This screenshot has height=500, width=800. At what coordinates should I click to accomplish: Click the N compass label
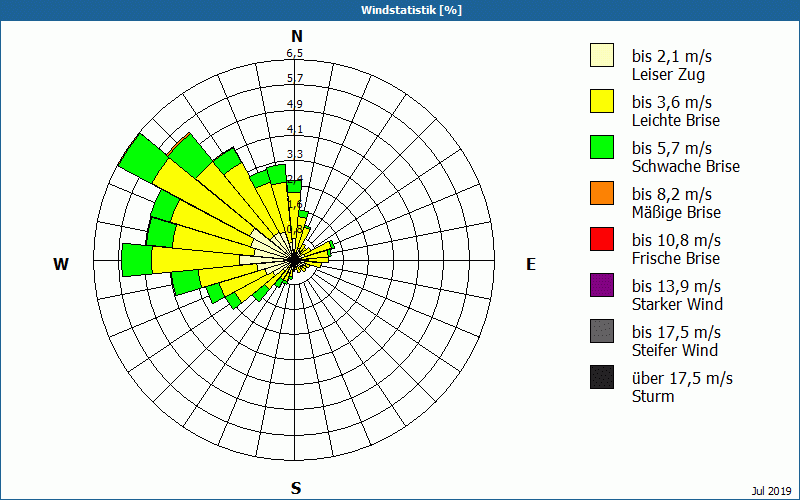297,36
